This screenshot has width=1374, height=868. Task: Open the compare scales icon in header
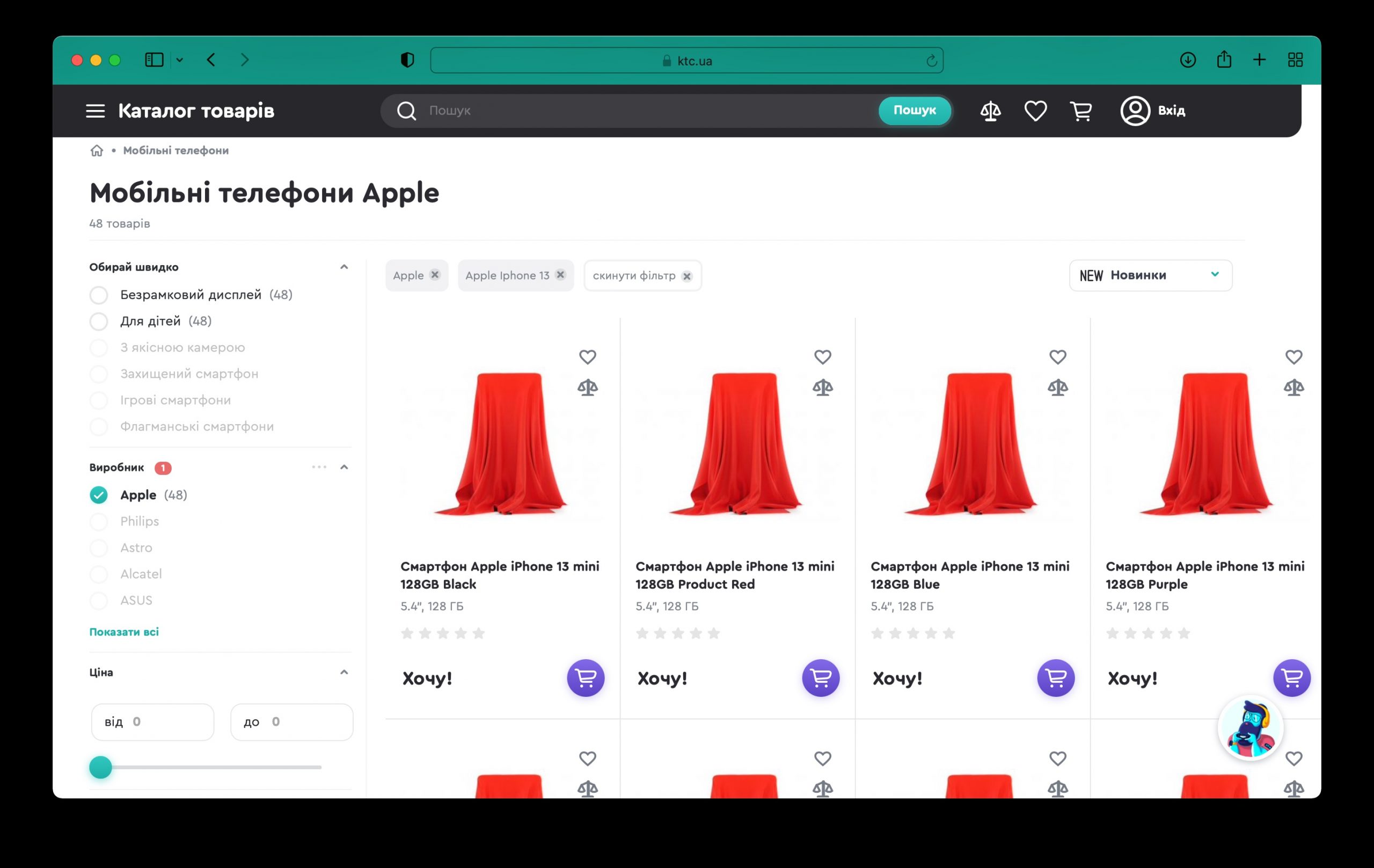tap(990, 111)
